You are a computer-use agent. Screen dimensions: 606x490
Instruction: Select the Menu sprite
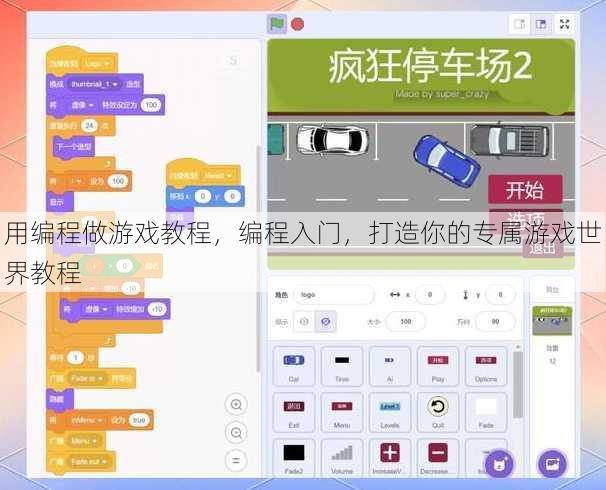(x=342, y=412)
